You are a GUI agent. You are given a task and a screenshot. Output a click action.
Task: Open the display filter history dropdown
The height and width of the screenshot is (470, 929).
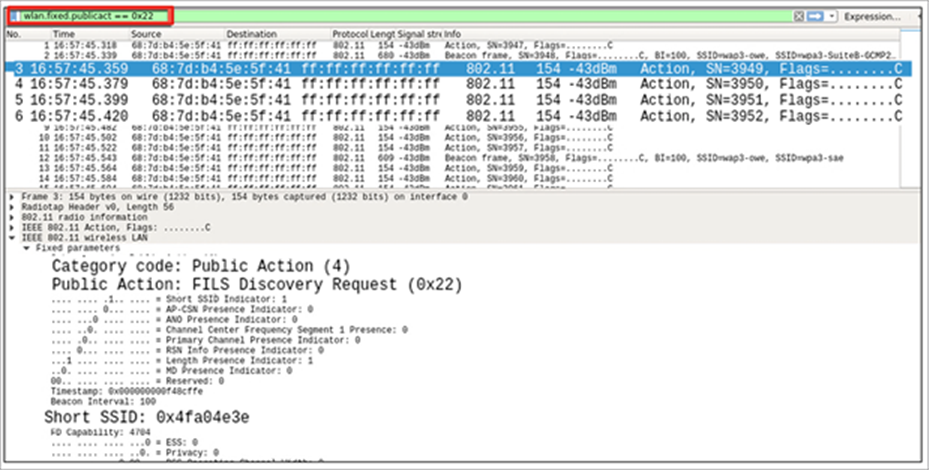[832, 17]
